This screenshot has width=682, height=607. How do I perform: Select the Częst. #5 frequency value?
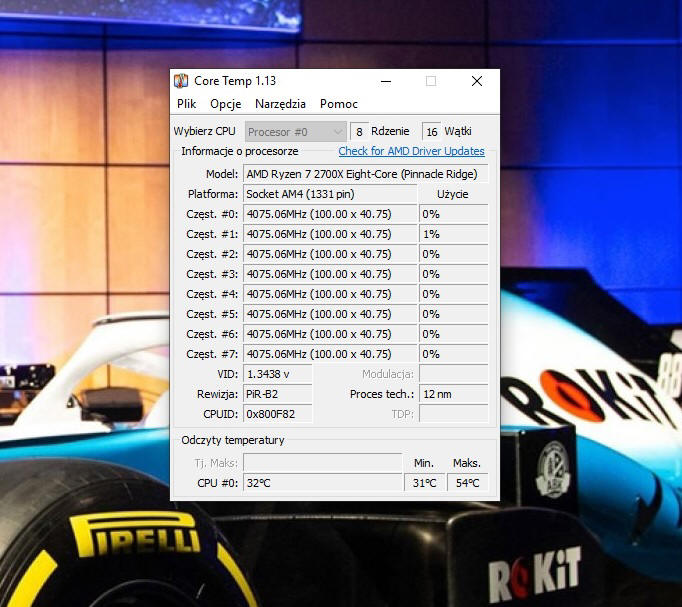(330, 314)
